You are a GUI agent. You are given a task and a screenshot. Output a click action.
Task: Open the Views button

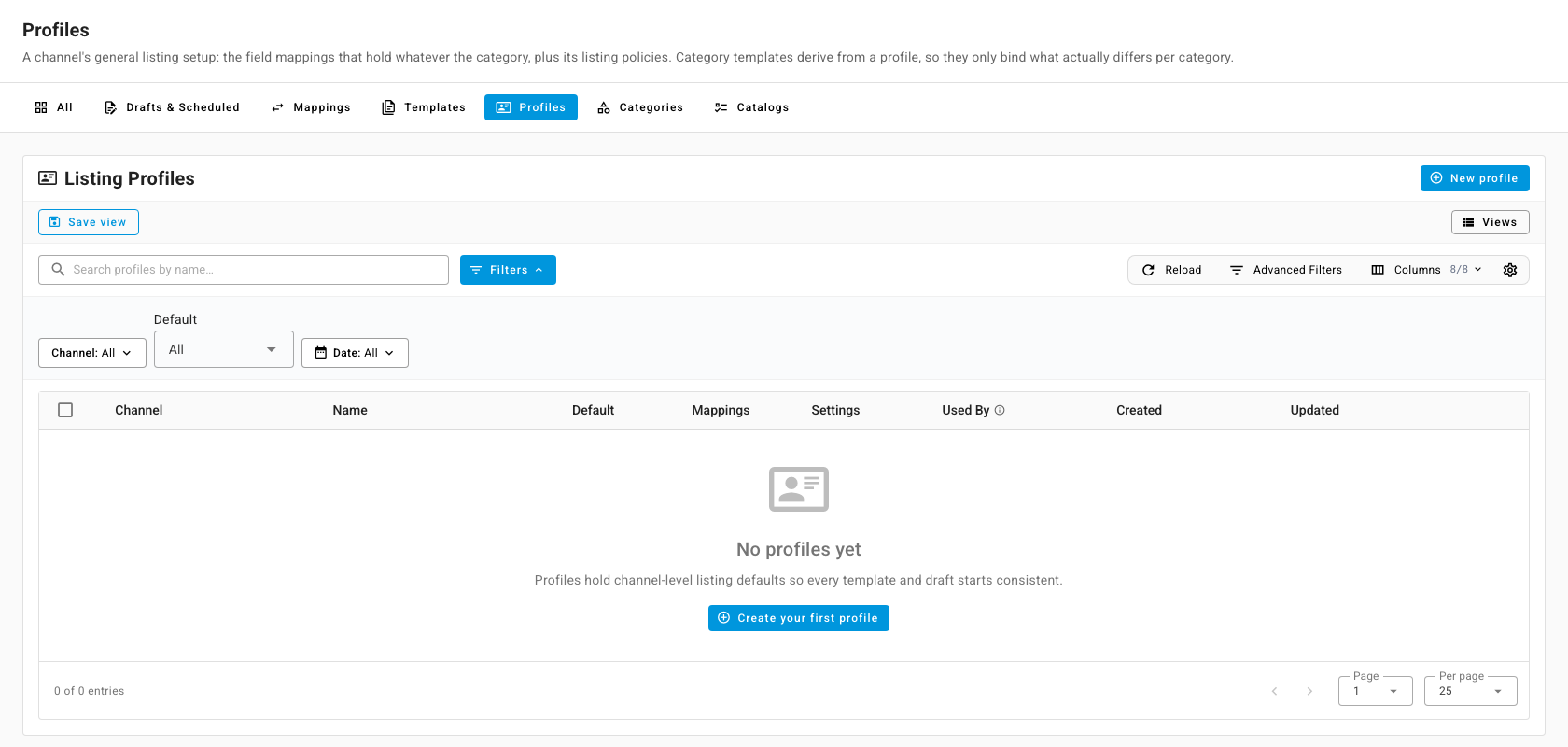click(1491, 222)
